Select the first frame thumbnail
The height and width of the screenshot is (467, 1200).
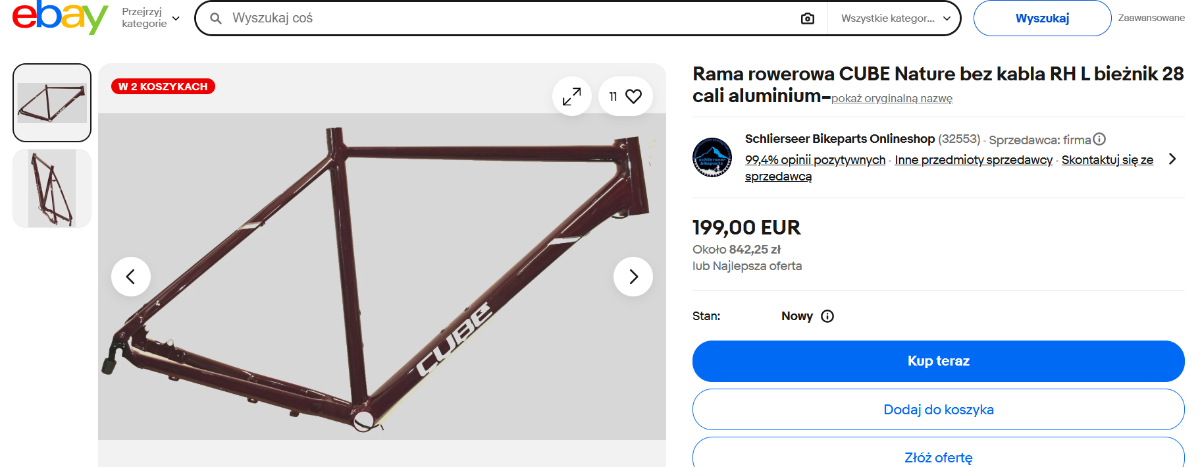point(52,103)
